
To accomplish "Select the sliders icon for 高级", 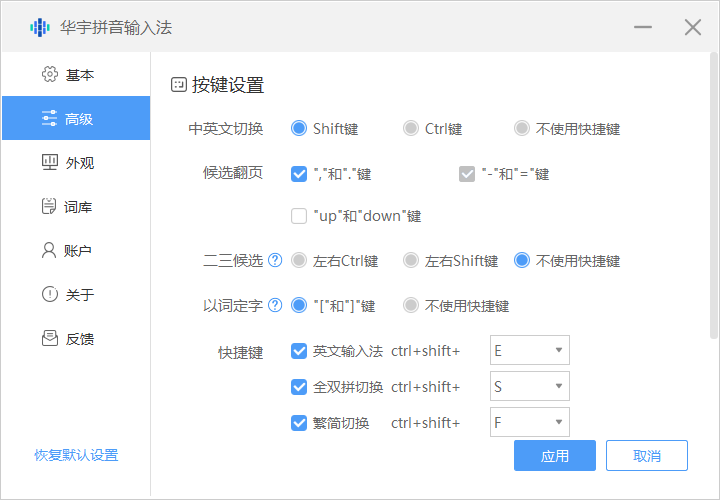I will (x=49, y=119).
